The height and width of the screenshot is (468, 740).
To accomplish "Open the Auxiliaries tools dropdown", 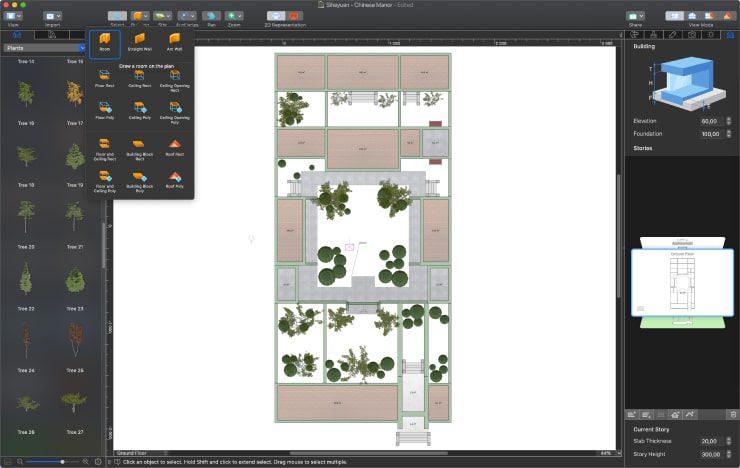I will click(x=187, y=16).
